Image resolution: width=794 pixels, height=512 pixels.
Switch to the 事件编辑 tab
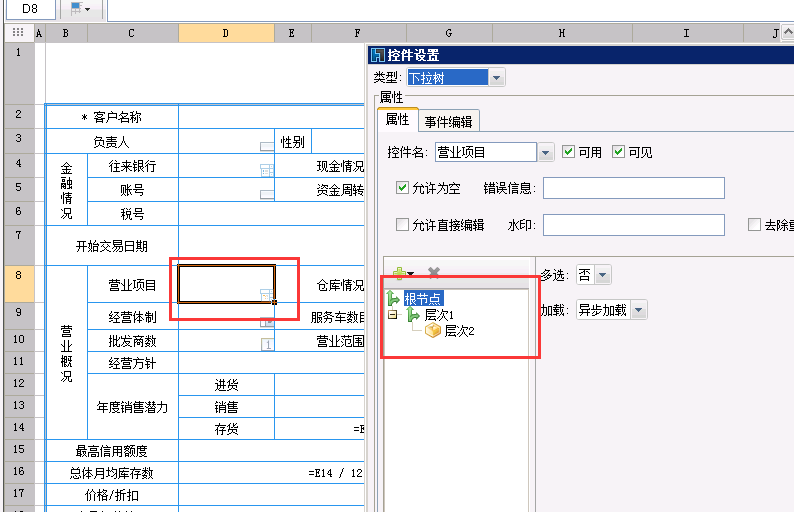[448, 122]
